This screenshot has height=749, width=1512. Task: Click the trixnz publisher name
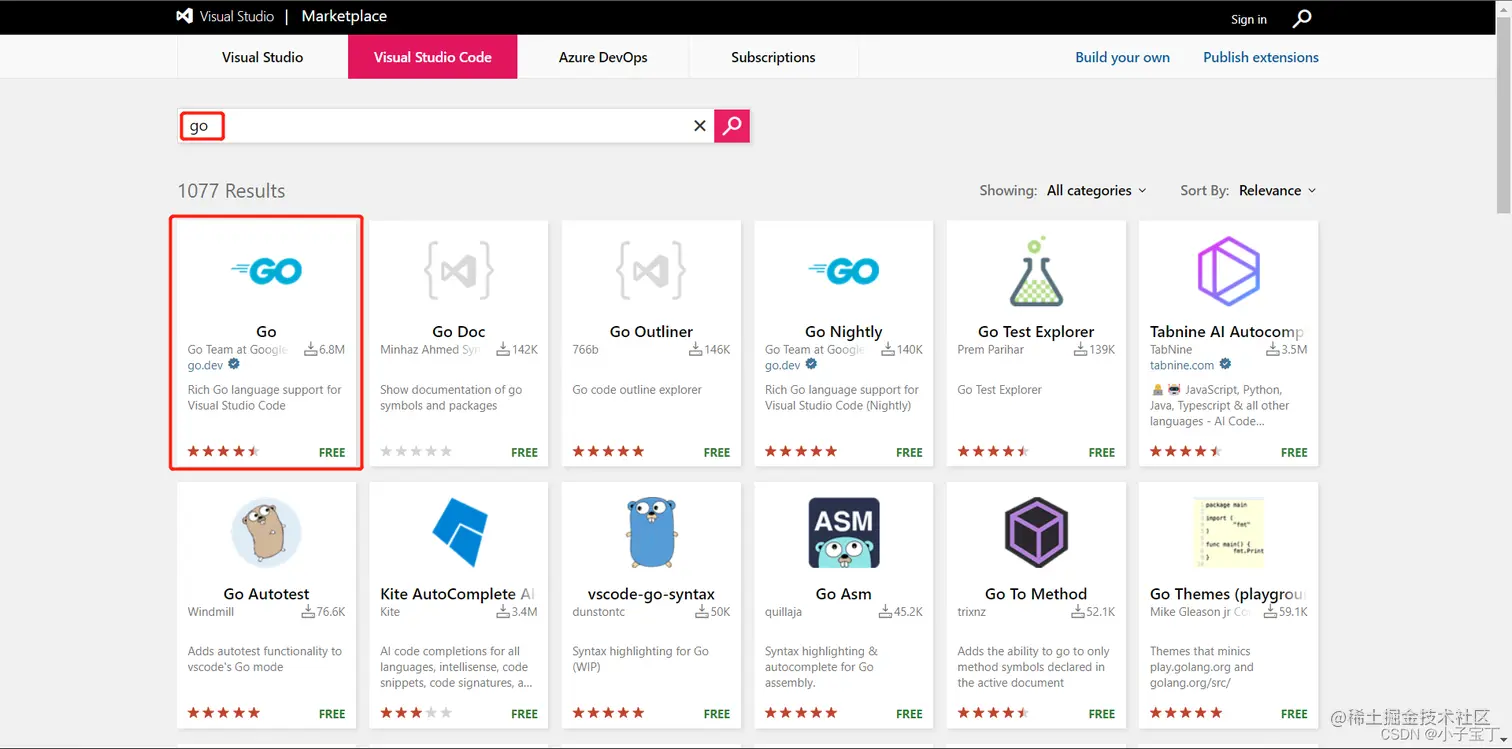pyautogui.click(x=971, y=612)
